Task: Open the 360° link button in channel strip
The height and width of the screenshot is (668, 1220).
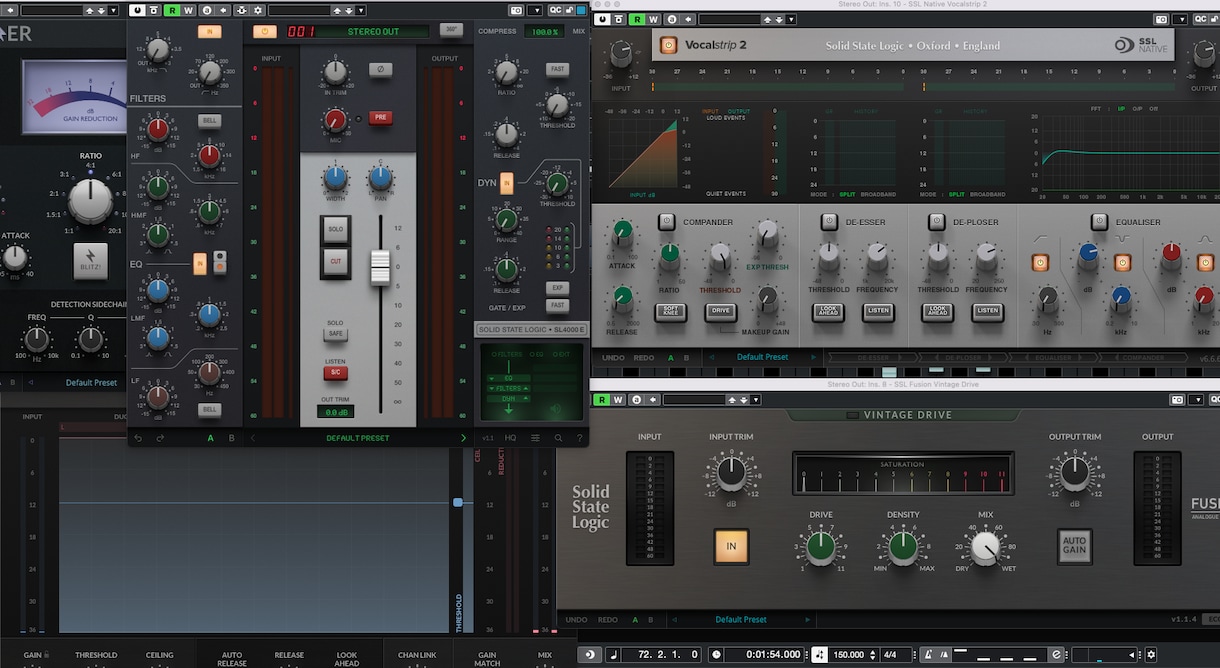Action: pos(451,30)
